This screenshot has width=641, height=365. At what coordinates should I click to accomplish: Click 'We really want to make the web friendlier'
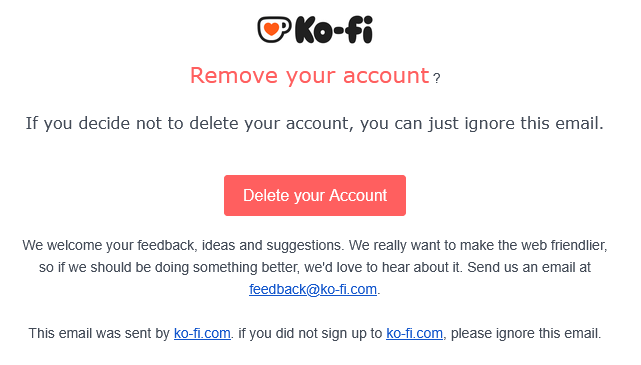click(478, 245)
